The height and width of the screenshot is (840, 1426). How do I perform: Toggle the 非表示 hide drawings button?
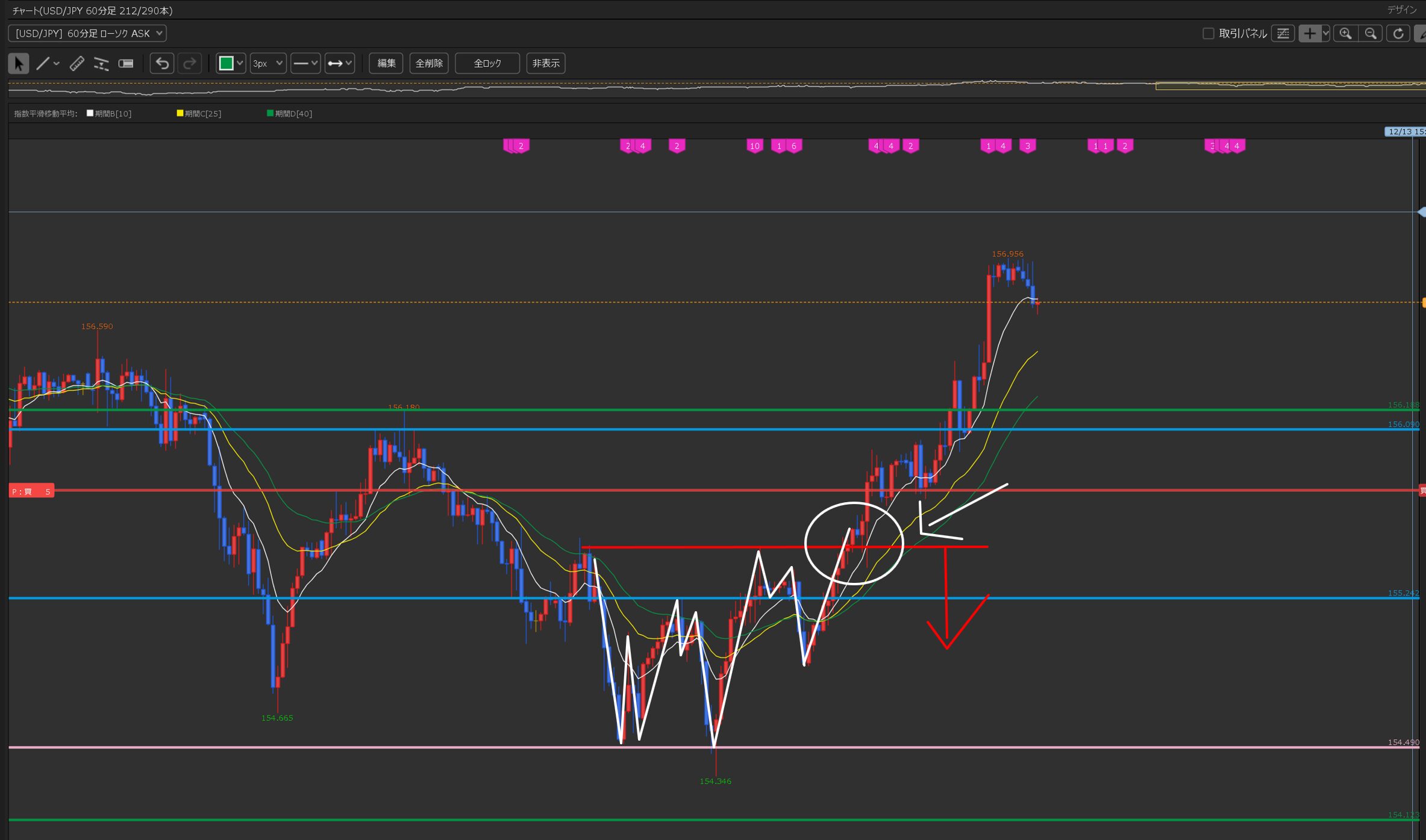[x=545, y=63]
